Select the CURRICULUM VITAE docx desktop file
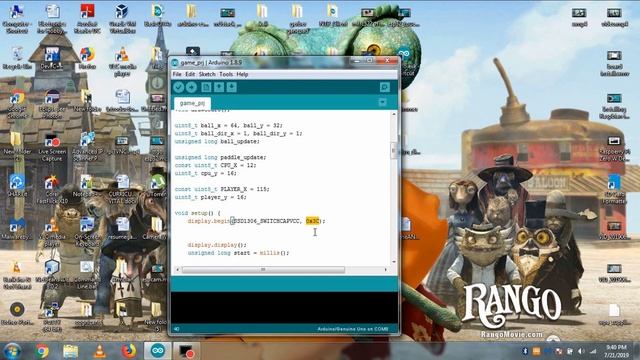 coord(122,189)
